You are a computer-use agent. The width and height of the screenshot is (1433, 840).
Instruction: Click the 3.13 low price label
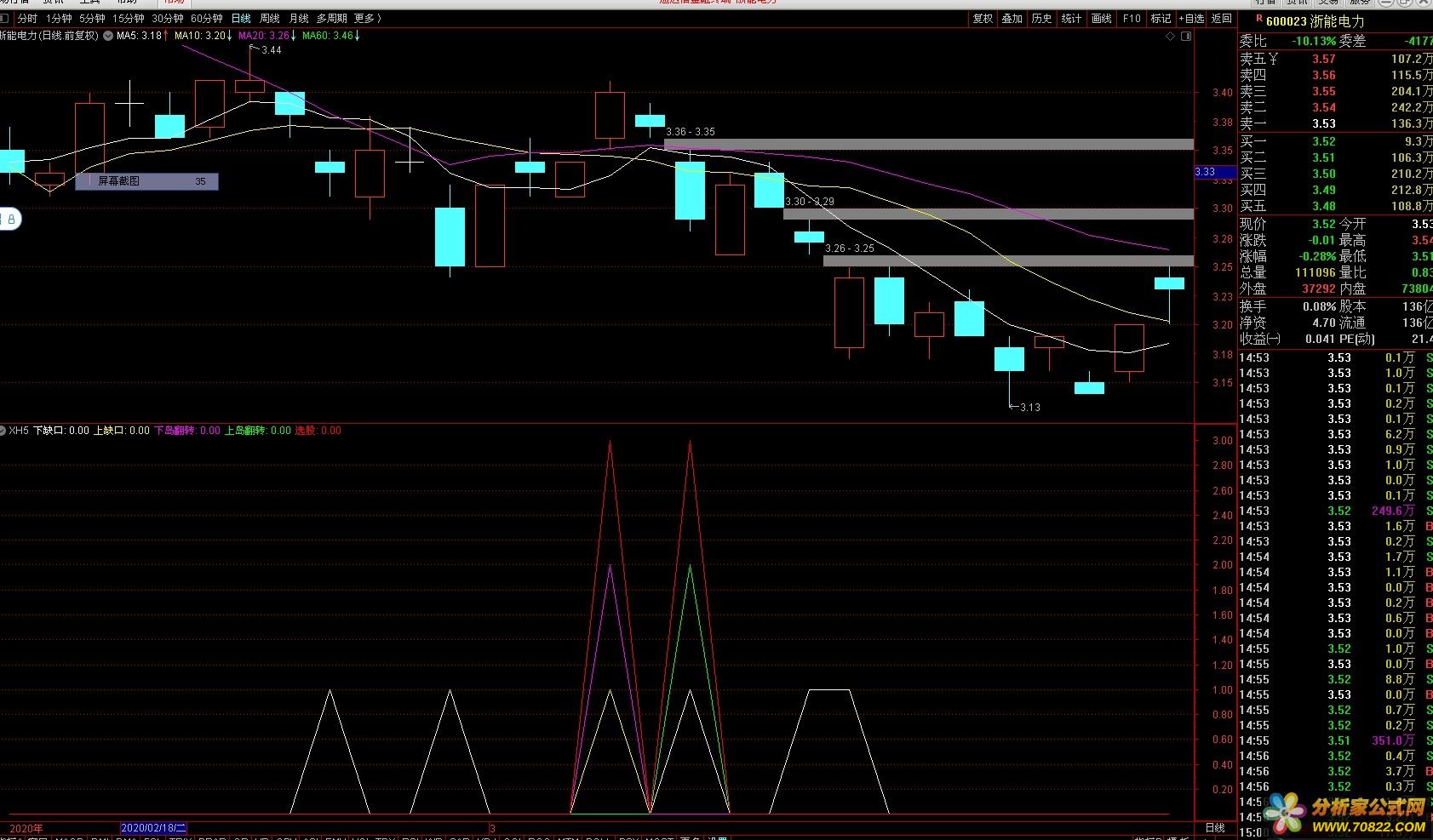coord(1029,408)
